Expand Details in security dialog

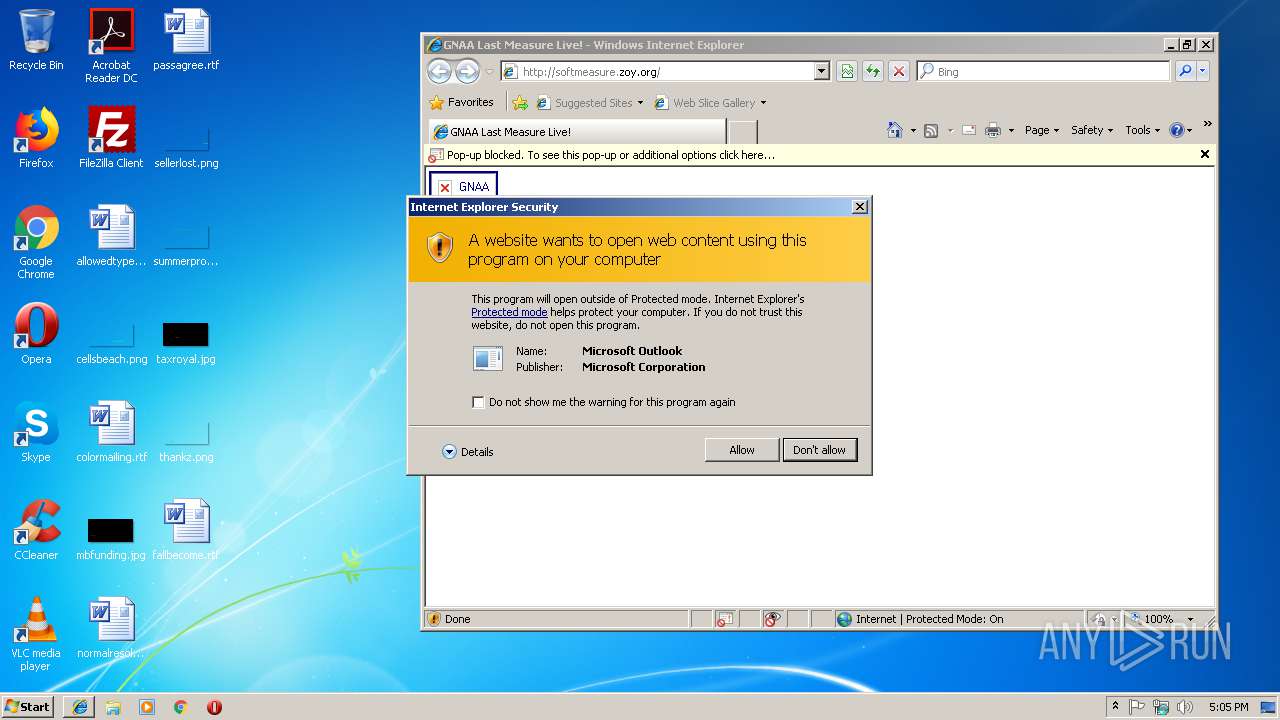(x=468, y=452)
